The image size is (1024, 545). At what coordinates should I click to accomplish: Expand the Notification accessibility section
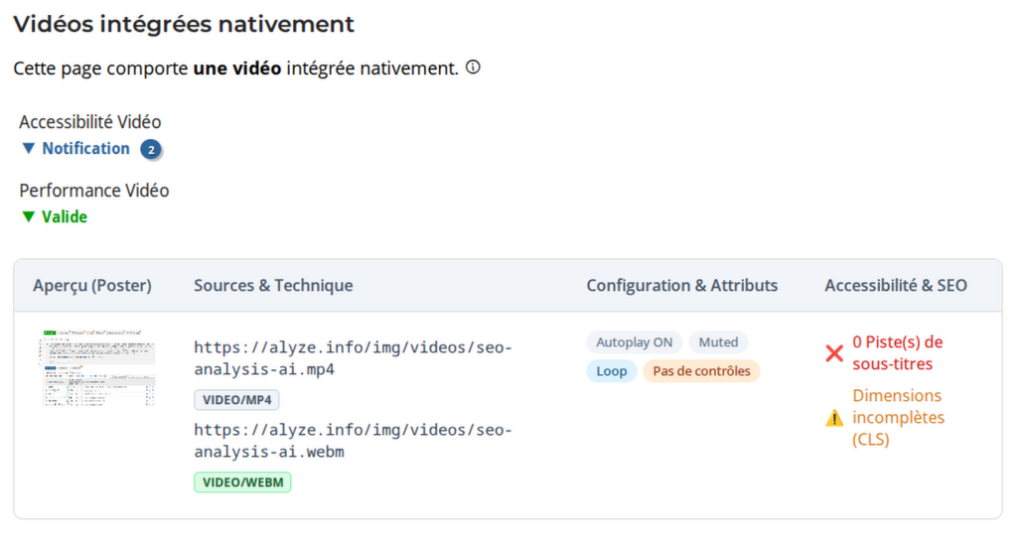(x=76, y=148)
